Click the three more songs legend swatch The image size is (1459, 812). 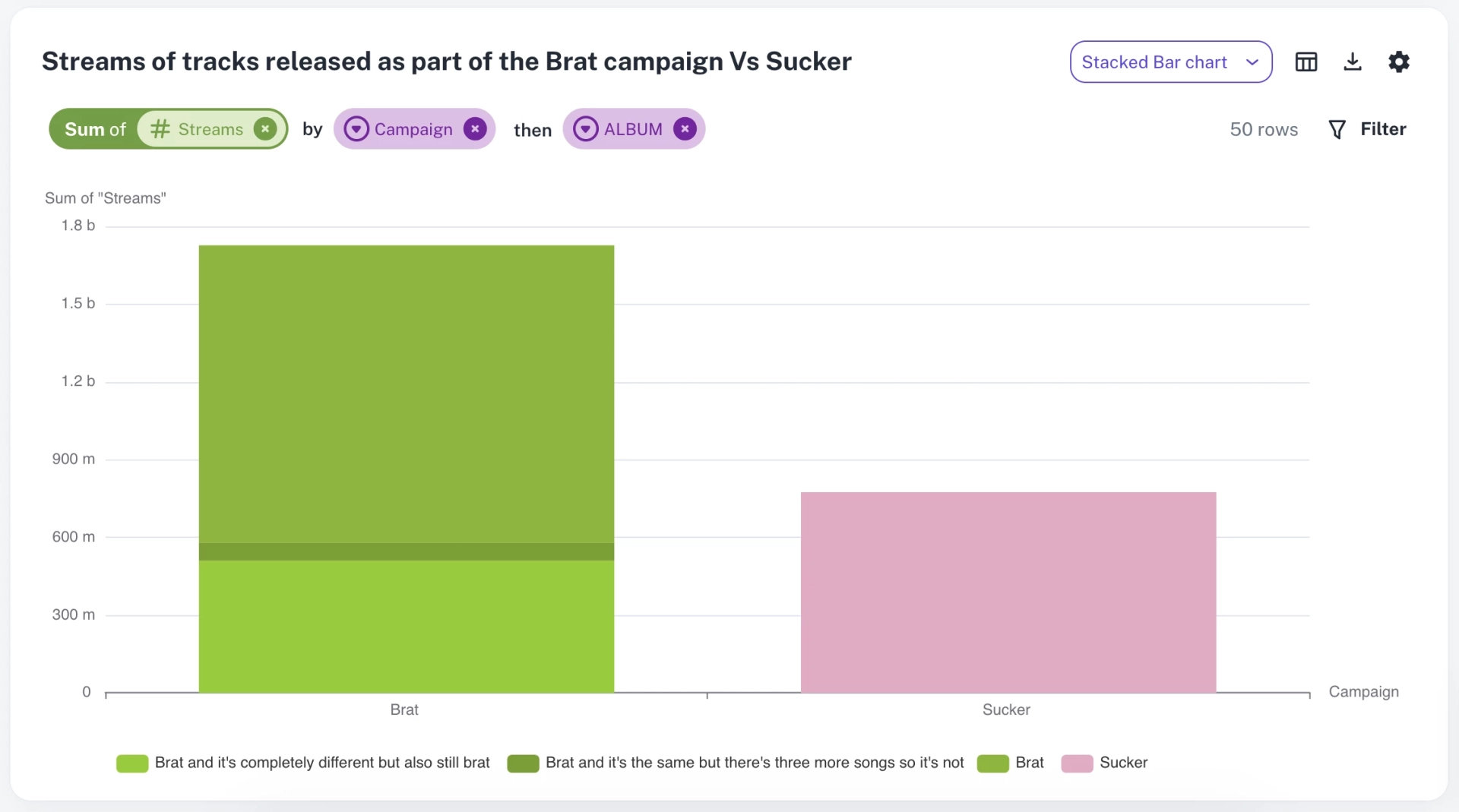coord(523,763)
